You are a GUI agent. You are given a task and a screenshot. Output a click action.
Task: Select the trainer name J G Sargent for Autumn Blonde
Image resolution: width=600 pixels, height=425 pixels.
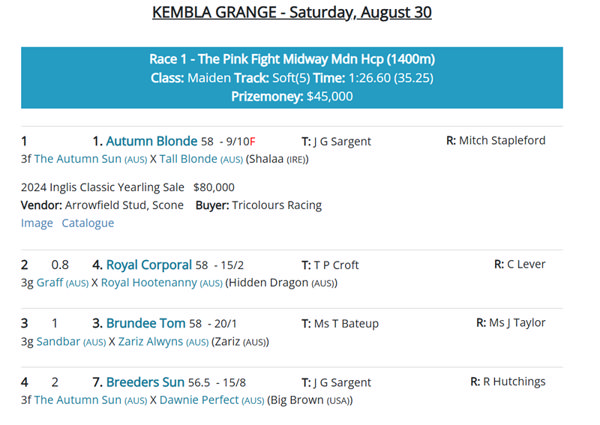[342, 141]
